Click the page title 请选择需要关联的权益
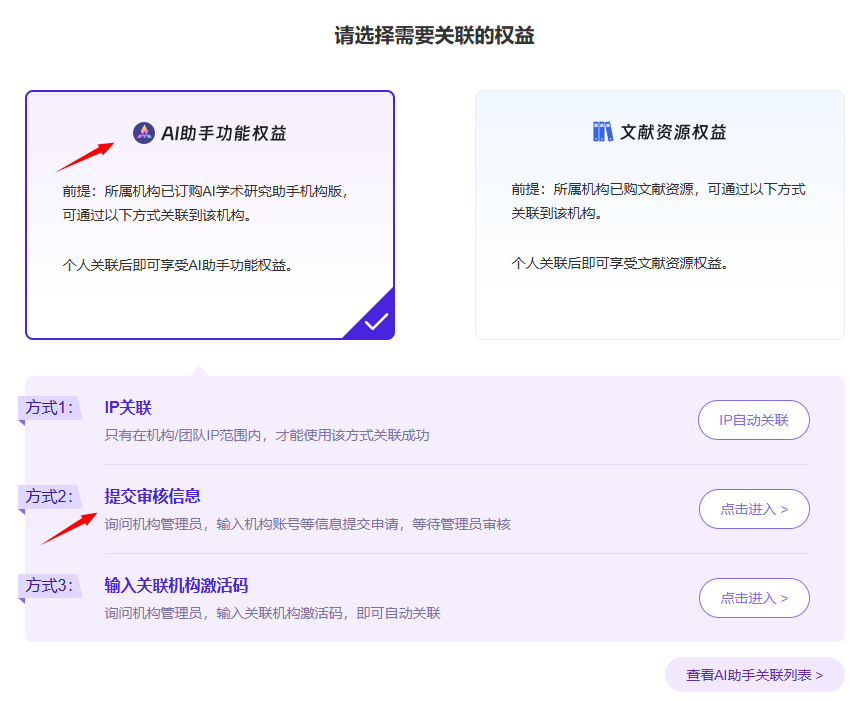Viewport: 854px width, 701px height. pyautogui.click(x=434, y=35)
